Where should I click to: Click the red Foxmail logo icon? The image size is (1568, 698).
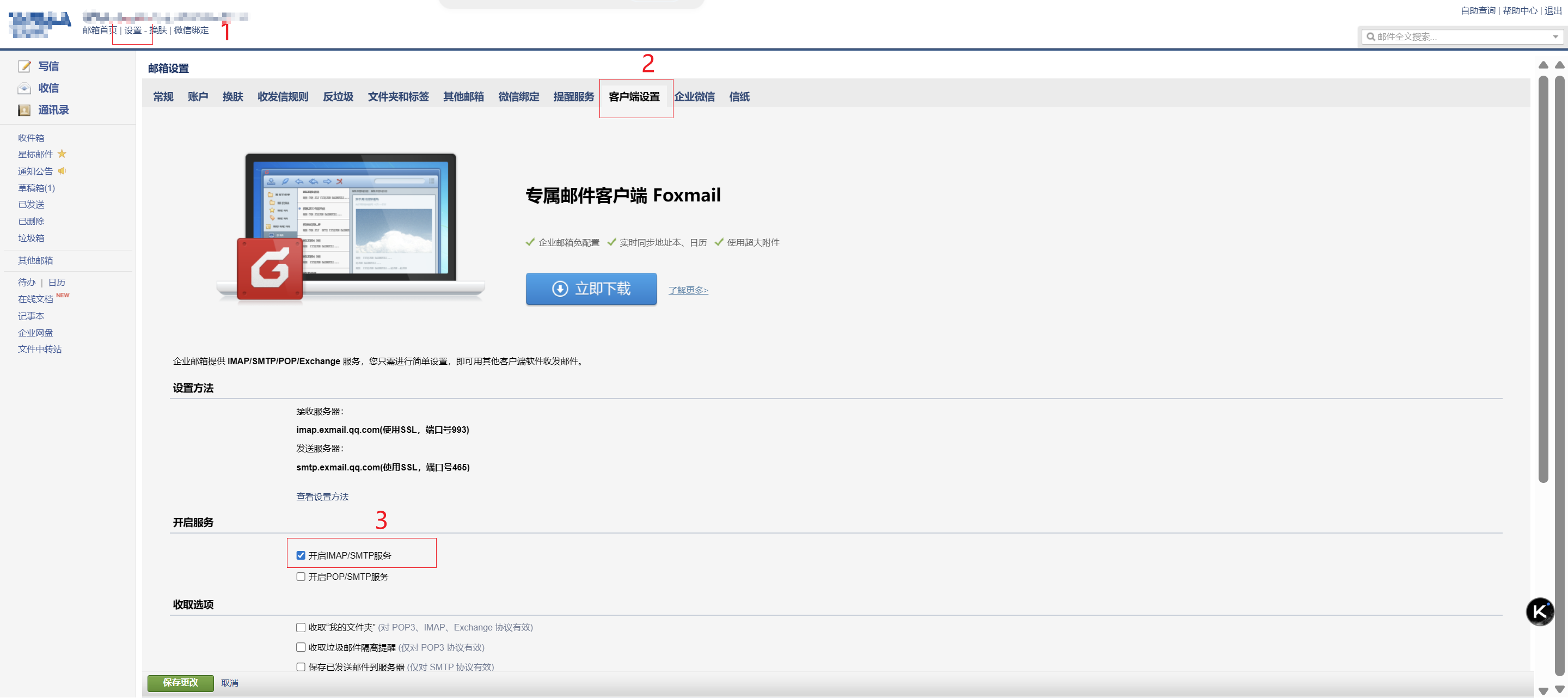[269, 268]
